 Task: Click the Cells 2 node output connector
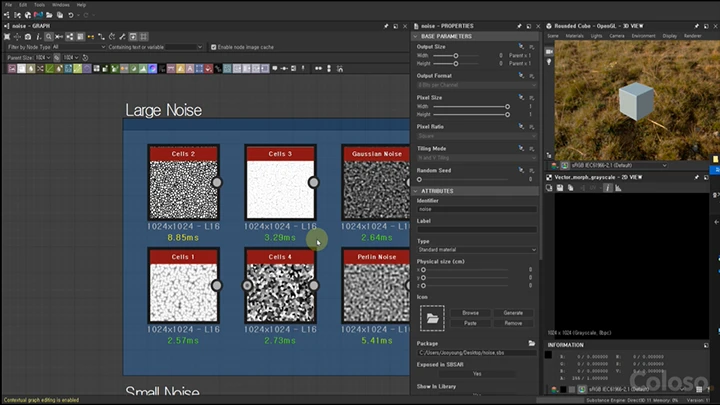pos(217,183)
